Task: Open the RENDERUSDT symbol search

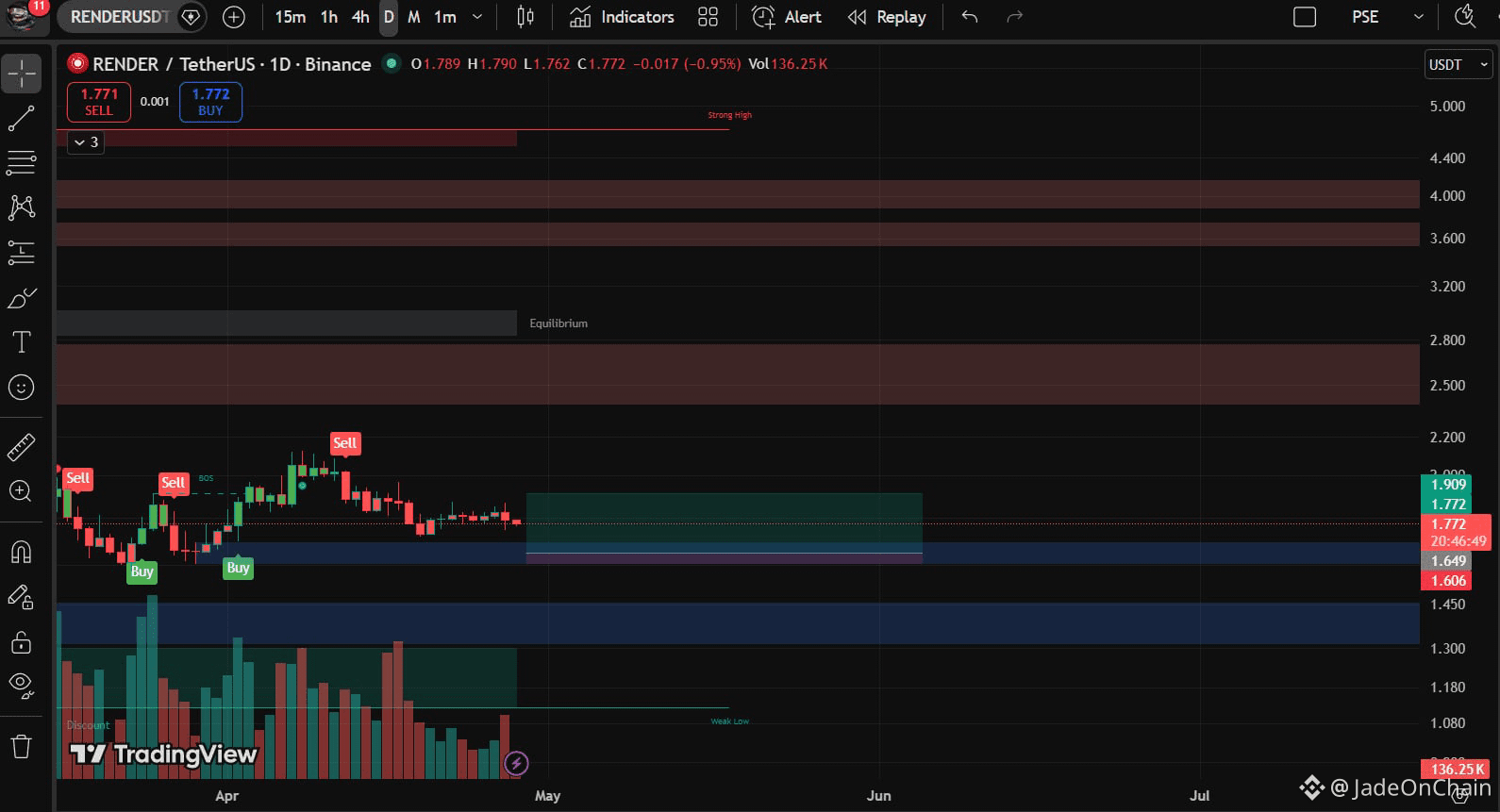Action: pyautogui.click(x=120, y=17)
